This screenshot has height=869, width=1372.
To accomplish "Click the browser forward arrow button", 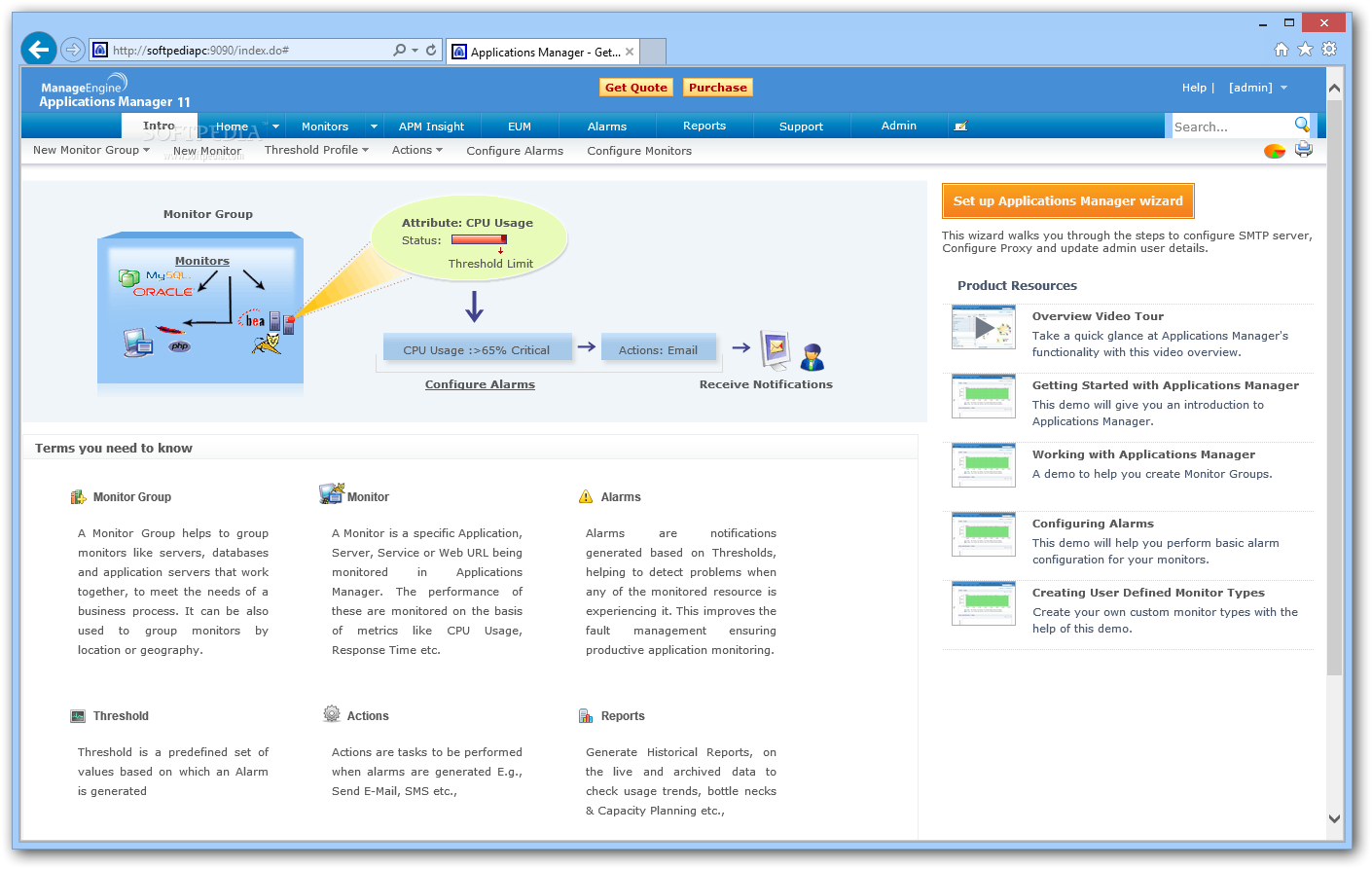I will point(73,50).
